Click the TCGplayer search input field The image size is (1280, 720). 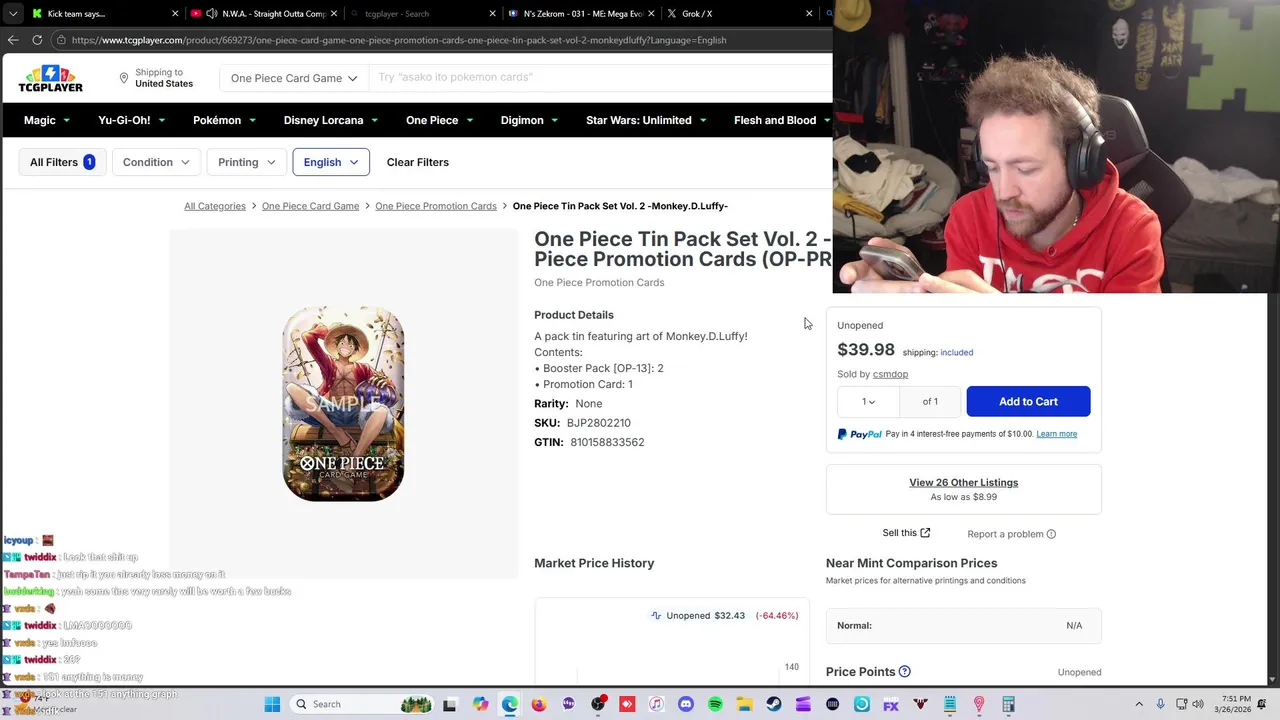coord(600,78)
